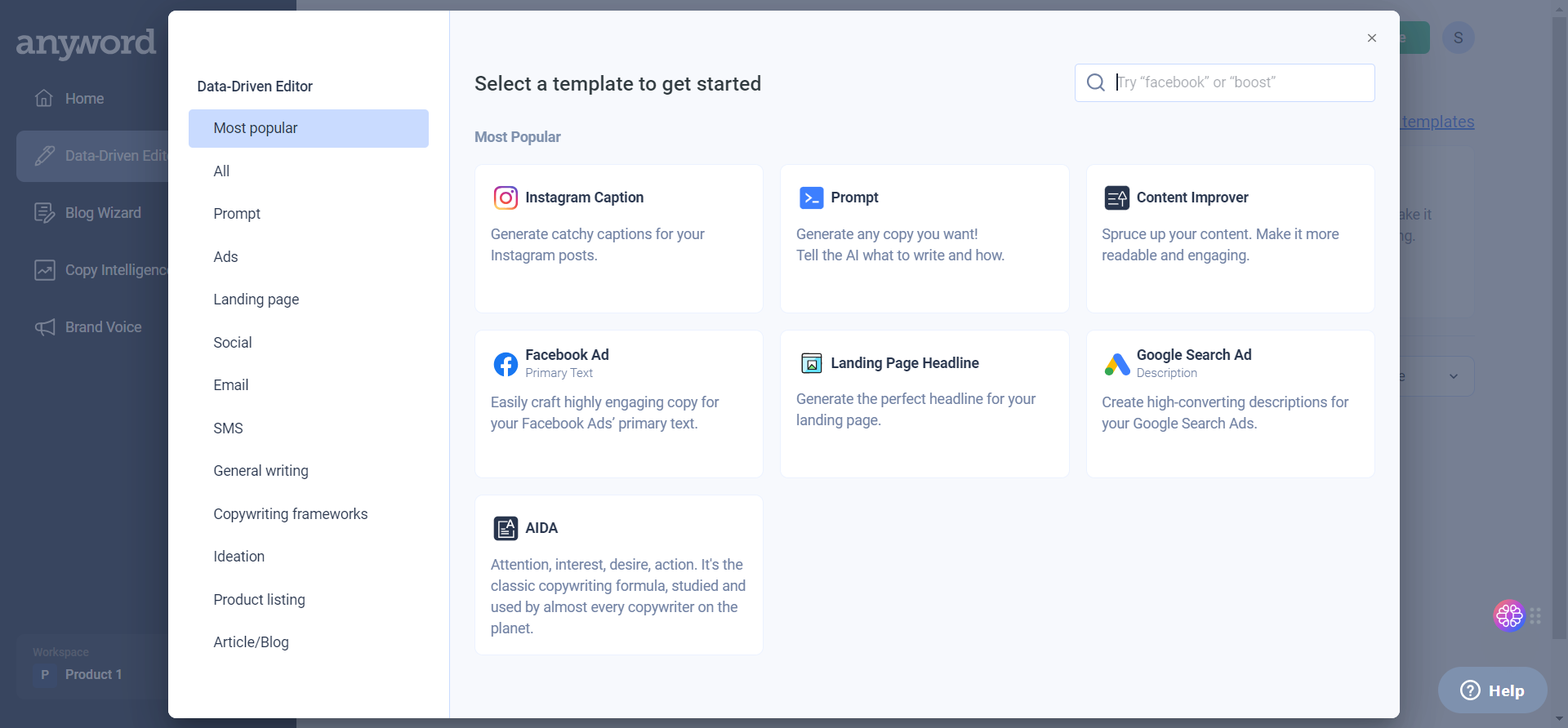
Task: Click the 'Most Popular' section heading
Action: click(518, 137)
